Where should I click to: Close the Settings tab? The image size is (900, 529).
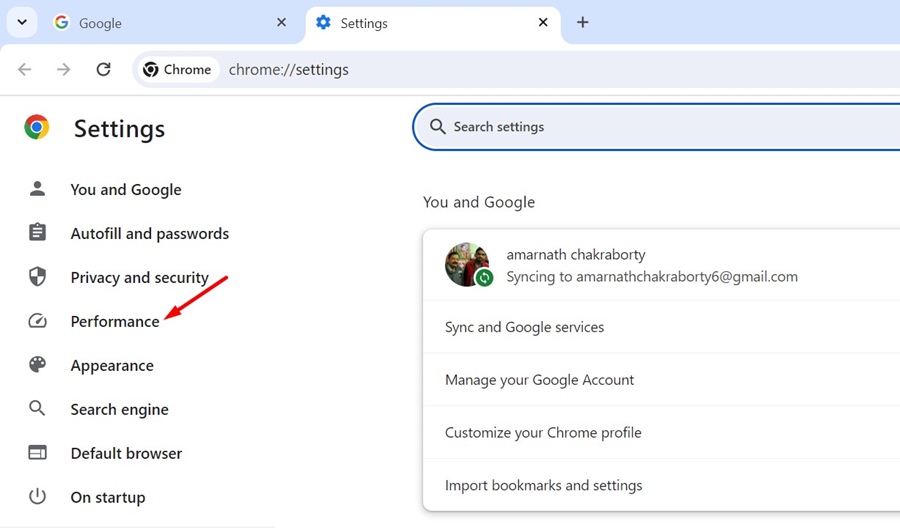point(543,22)
